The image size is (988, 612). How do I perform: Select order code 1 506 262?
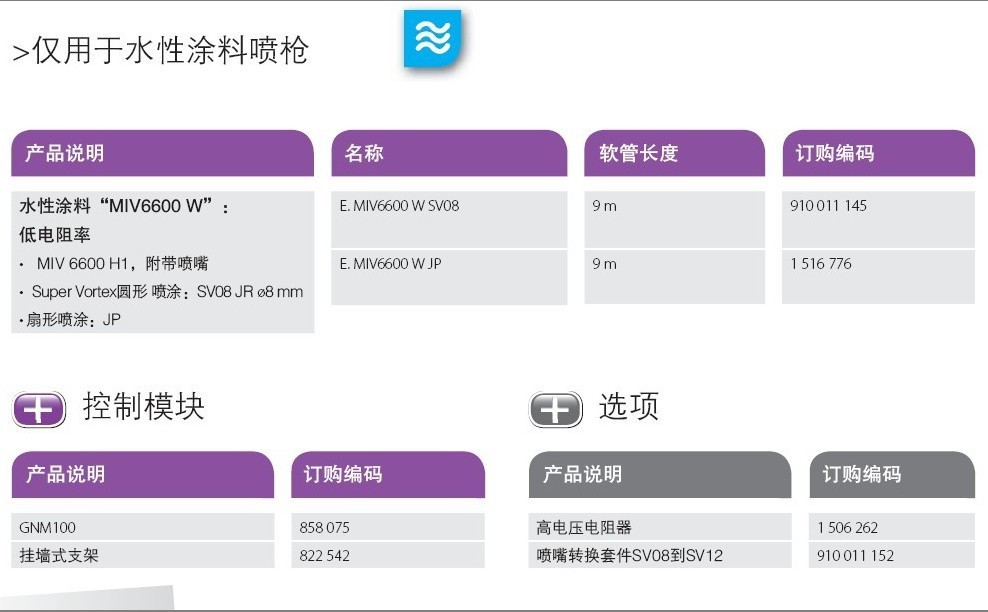point(847,527)
